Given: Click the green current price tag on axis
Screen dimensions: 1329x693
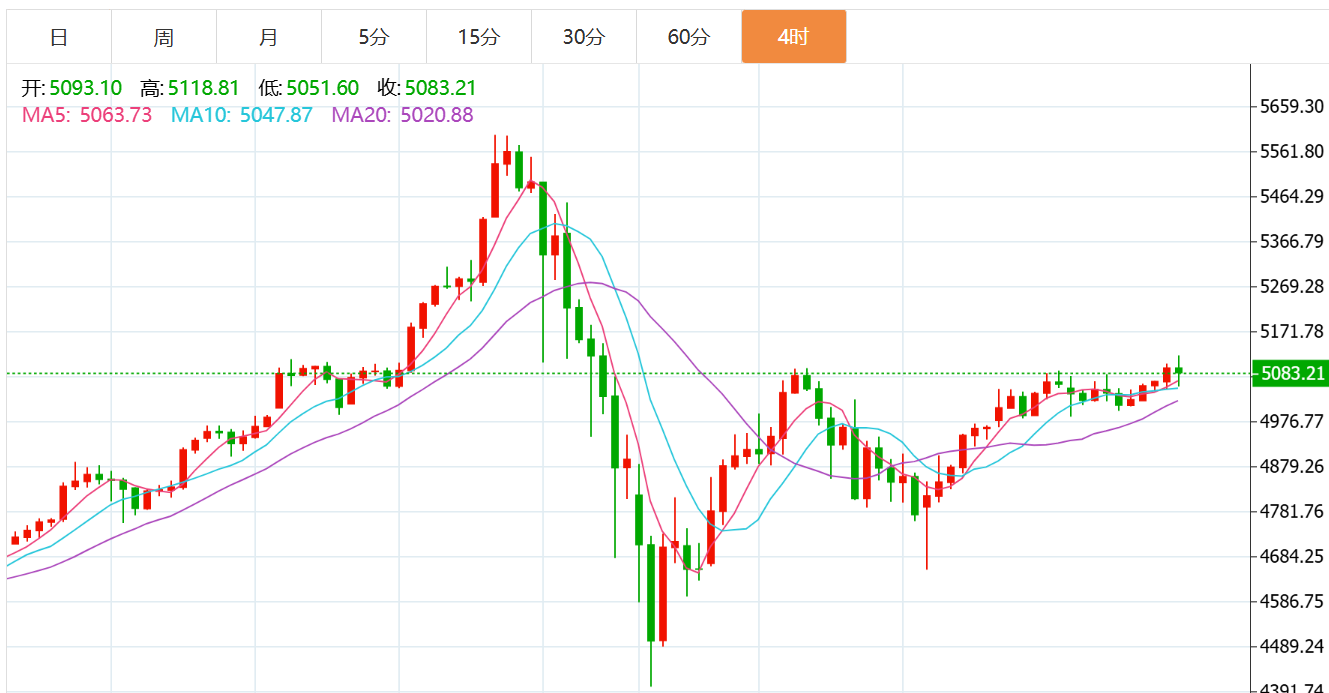Looking at the screenshot, I should pos(1291,374).
